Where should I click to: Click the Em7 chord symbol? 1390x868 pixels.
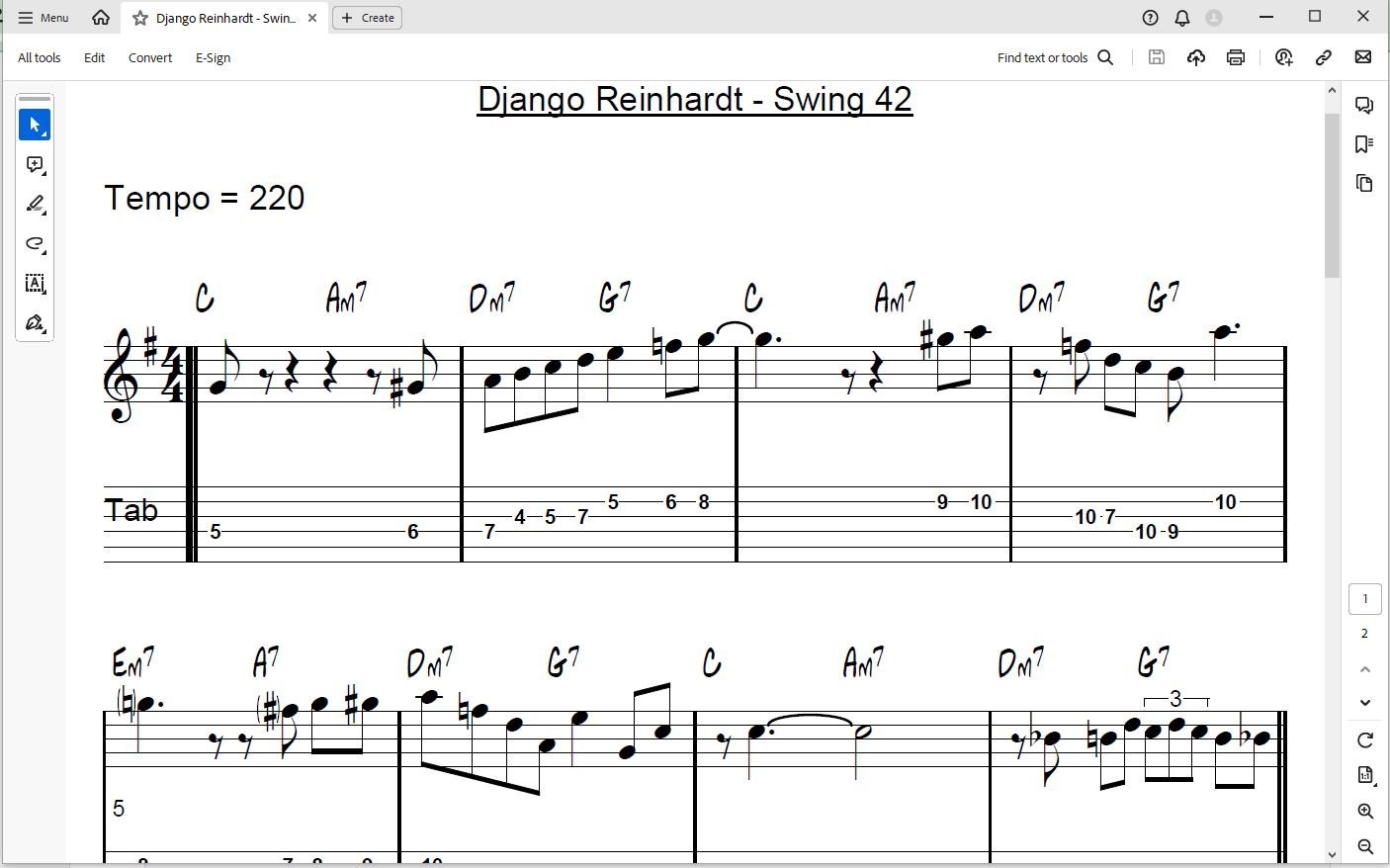point(133,662)
